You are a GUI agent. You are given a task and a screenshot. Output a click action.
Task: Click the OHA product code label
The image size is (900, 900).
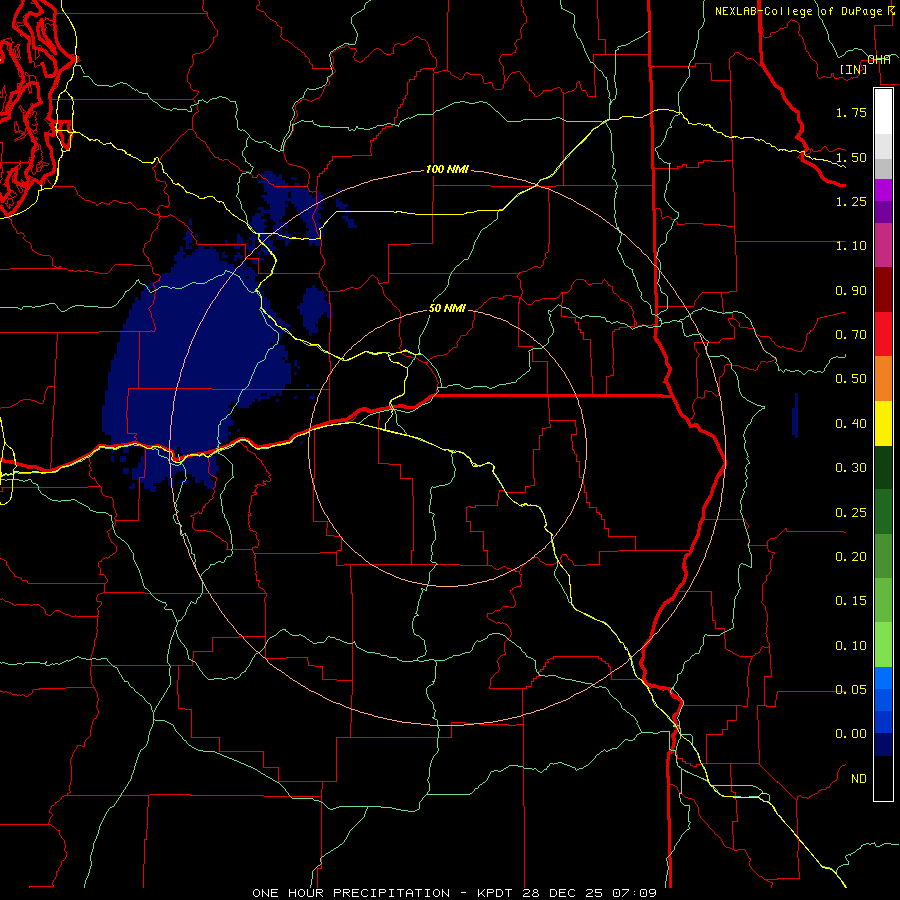tap(879, 60)
